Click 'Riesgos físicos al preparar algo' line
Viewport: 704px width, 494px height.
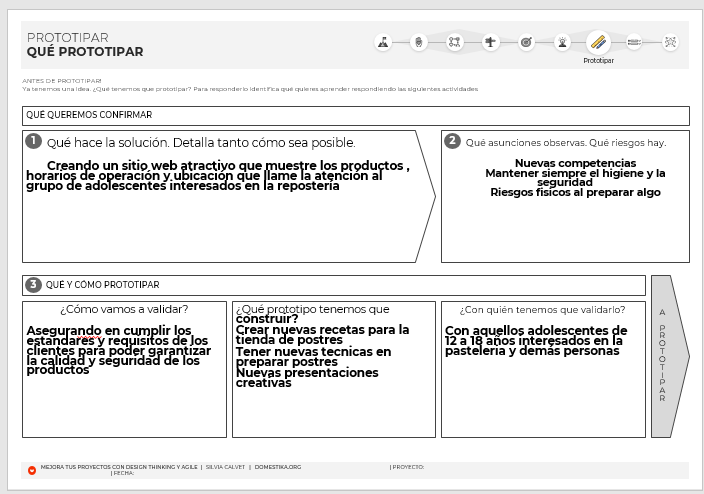click(575, 192)
